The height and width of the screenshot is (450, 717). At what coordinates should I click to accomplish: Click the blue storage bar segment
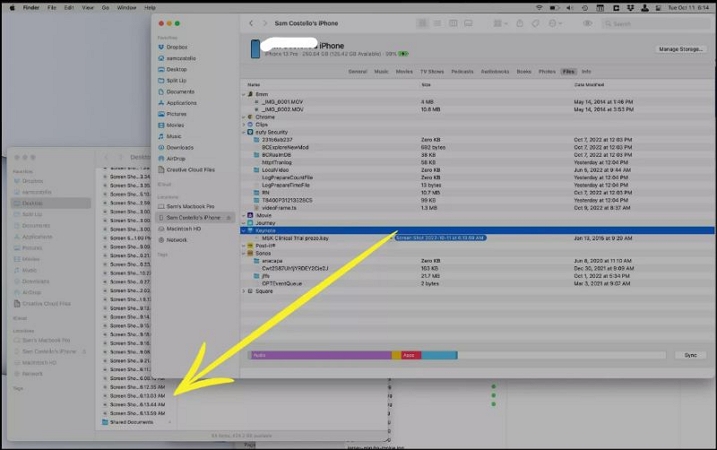pos(439,355)
